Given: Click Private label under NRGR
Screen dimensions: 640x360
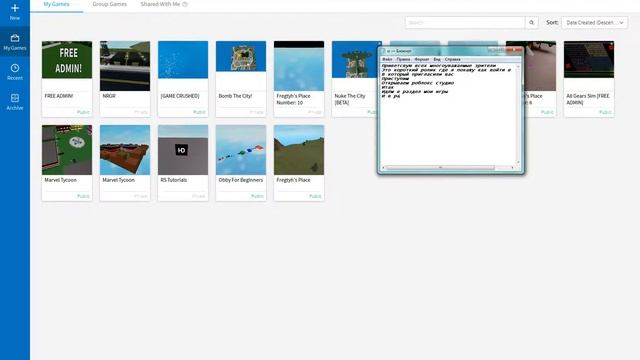Looking at the screenshot, I should (x=141, y=112).
